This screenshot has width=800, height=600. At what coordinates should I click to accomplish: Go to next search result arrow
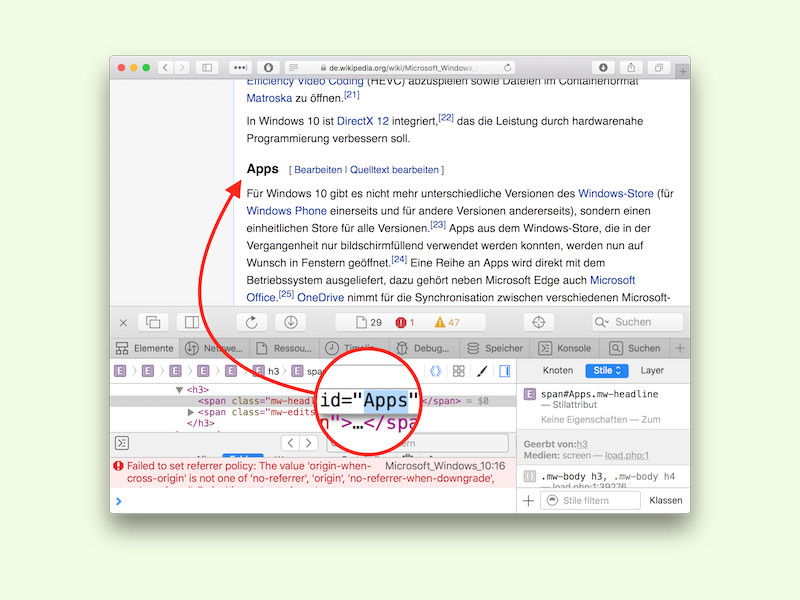point(308,443)
